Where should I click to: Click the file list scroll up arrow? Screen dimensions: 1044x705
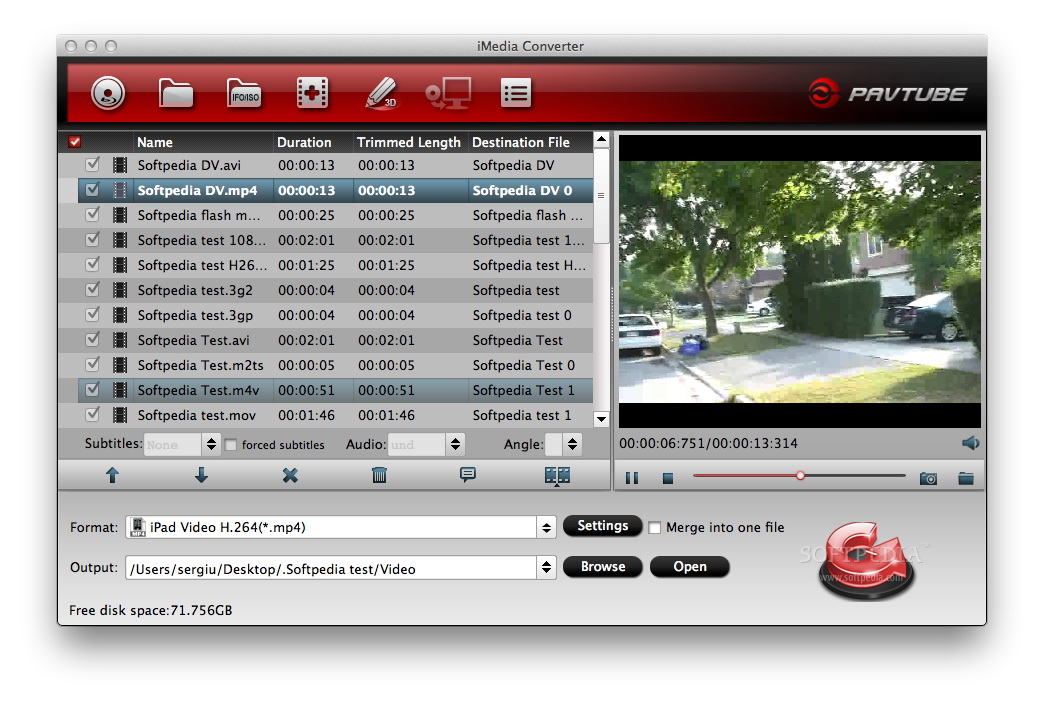pyautogui.click(x=601, y=139)
